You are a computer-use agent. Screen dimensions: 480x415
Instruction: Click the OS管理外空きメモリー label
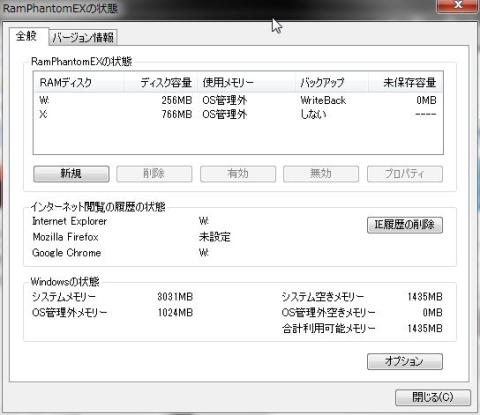click(329, 312)
